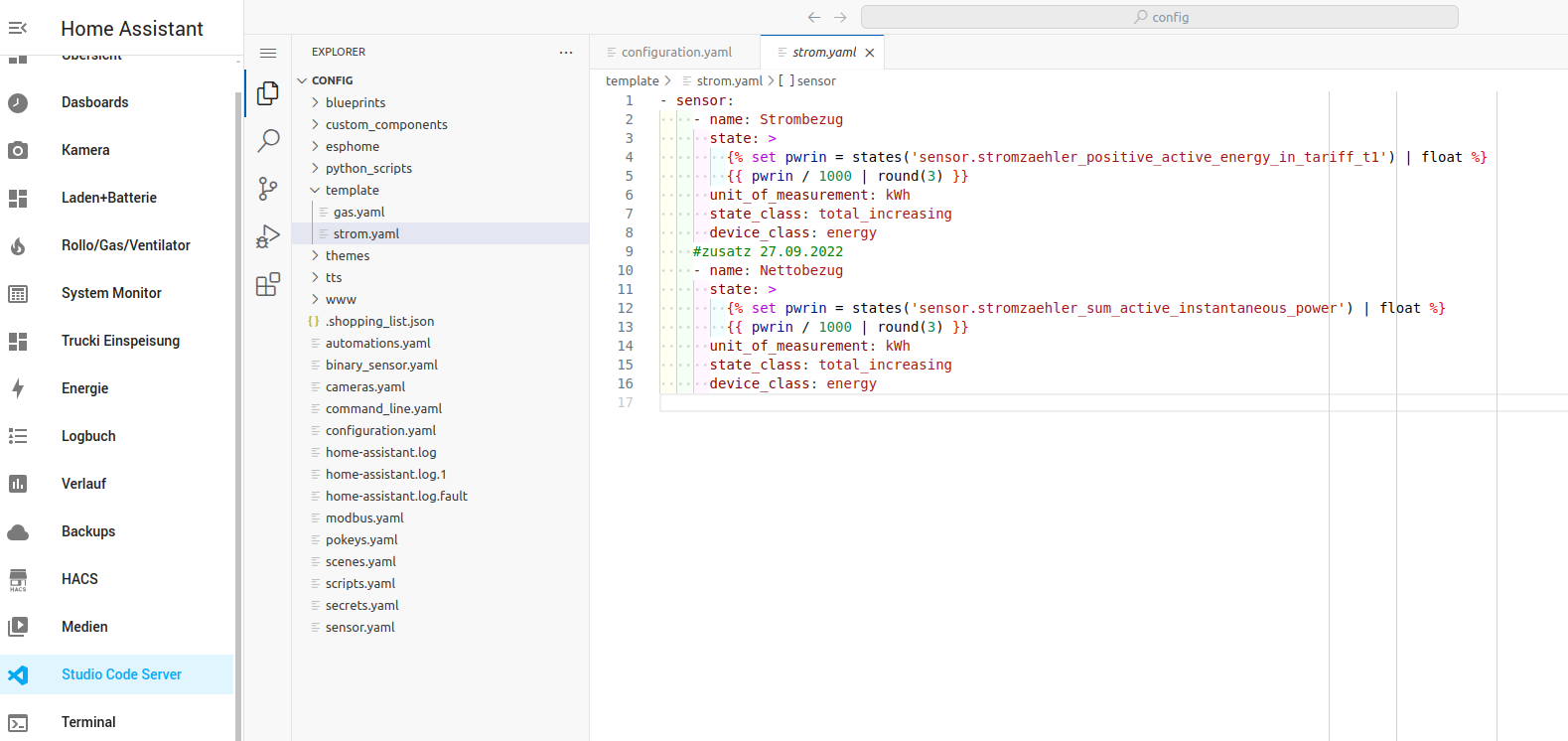Open Medien media icon
The image size is (1568, 741).
18,627
